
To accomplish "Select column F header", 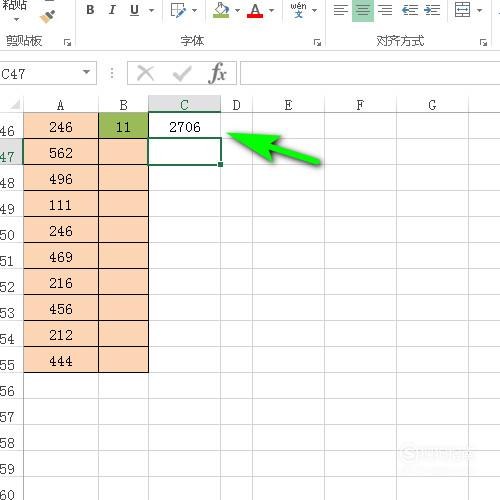I will tap(360, 105).
